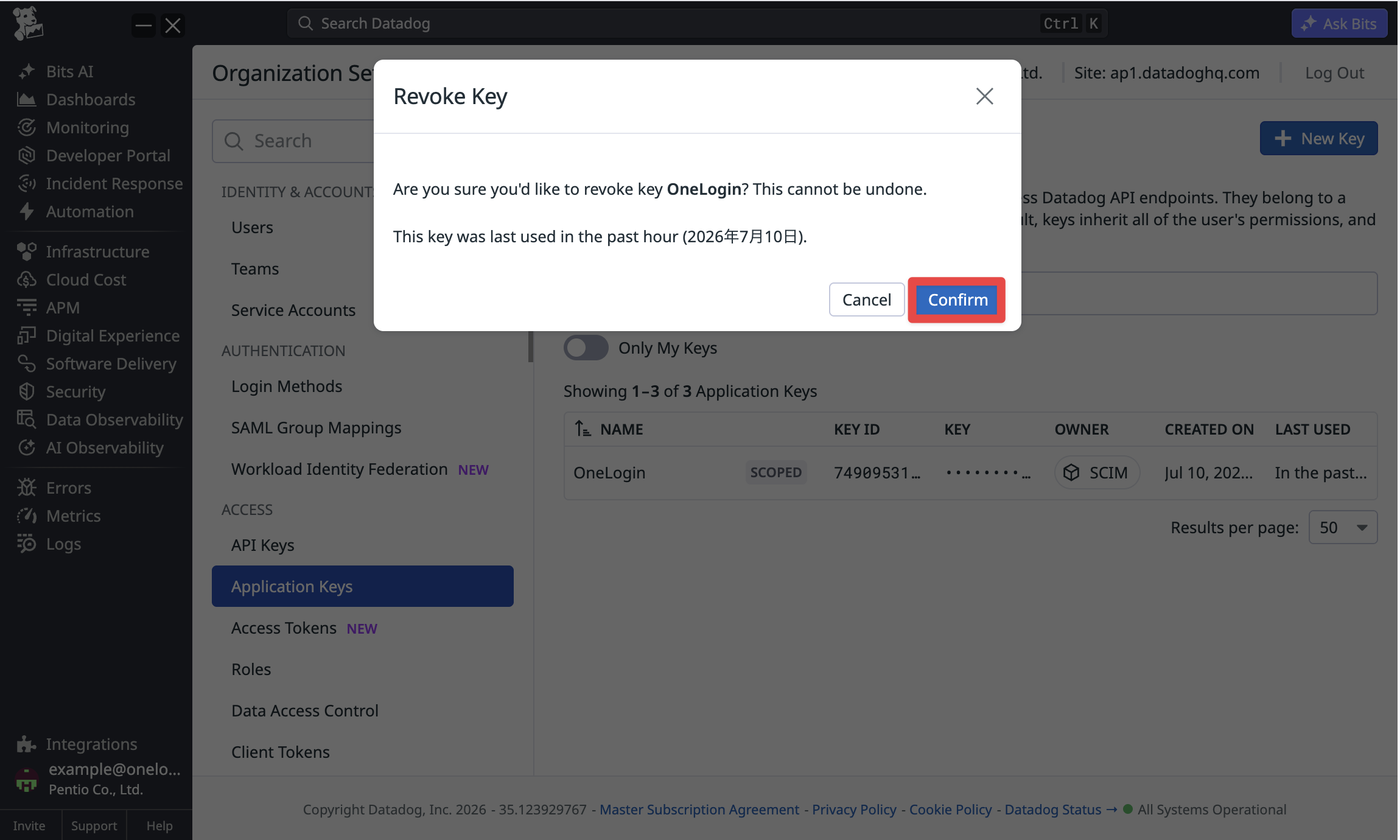Confirm revoking the OneLogin key
Viewport: 1400px width, 840px height.
point(956,299)
